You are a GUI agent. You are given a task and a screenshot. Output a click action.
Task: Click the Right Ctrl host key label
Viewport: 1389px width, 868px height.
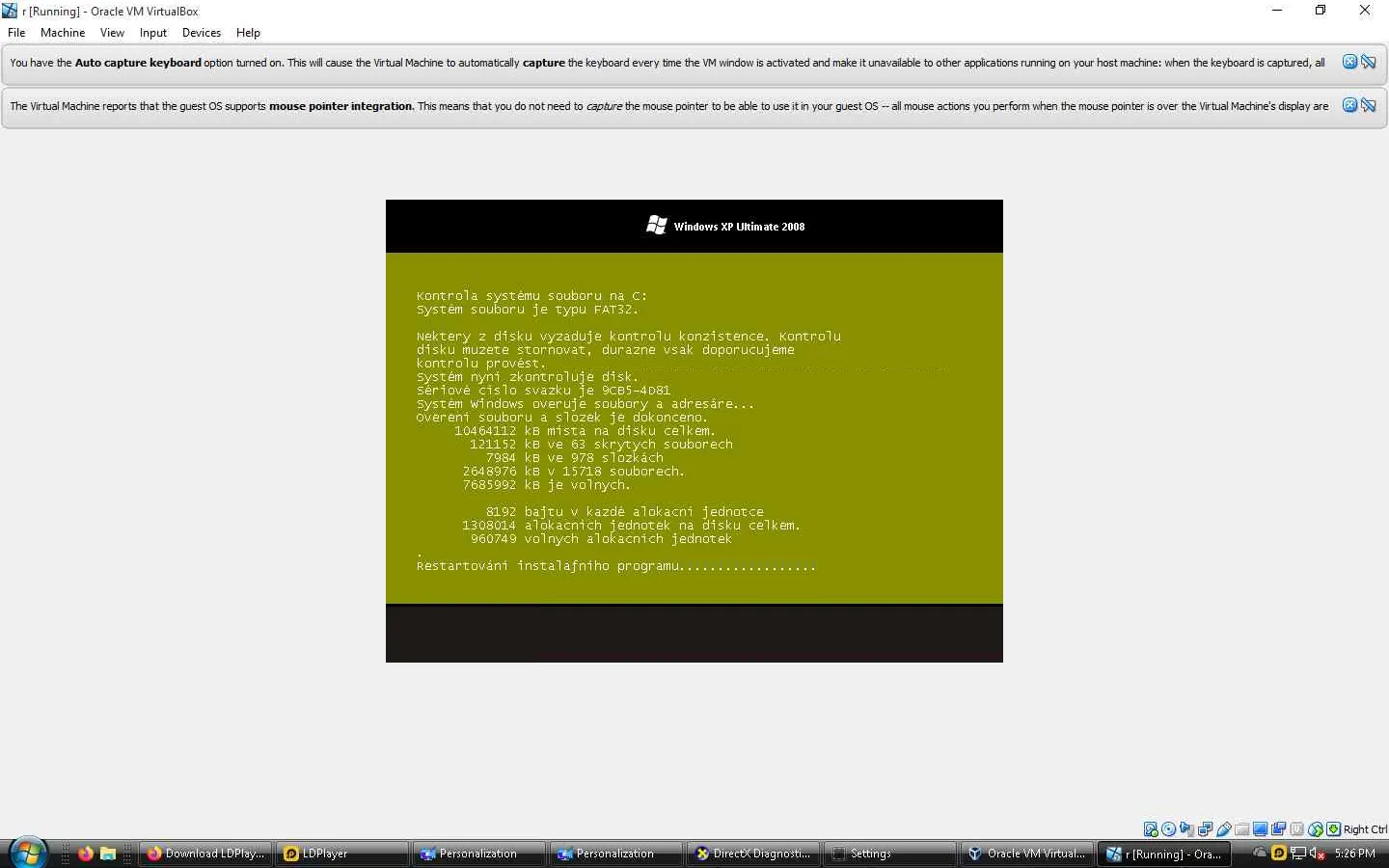(x=1365, y=829)
